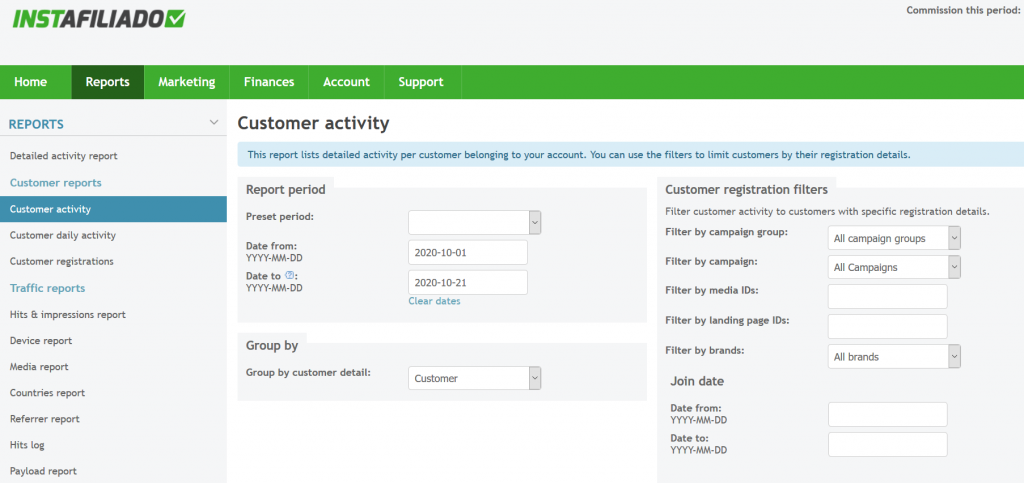Click the Clear dates link
The image size is (1024, 483).
point(434,301)
